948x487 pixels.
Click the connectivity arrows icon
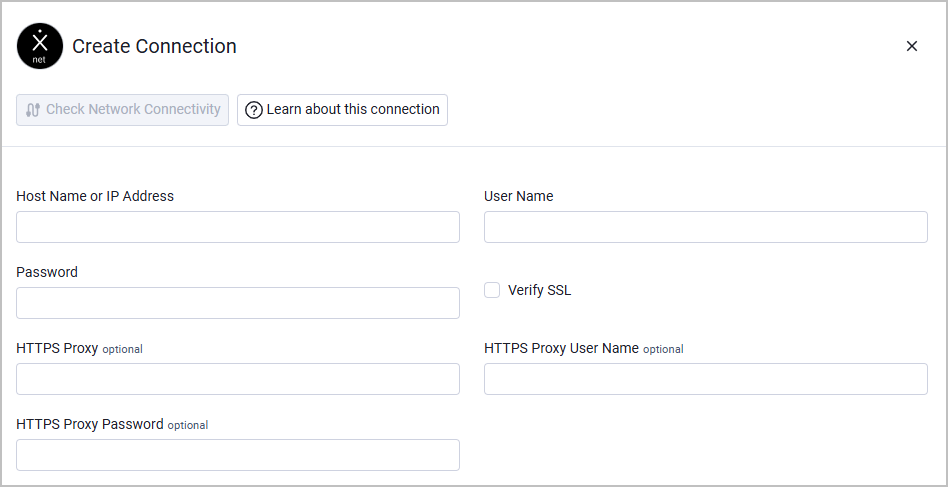point(33,110)
